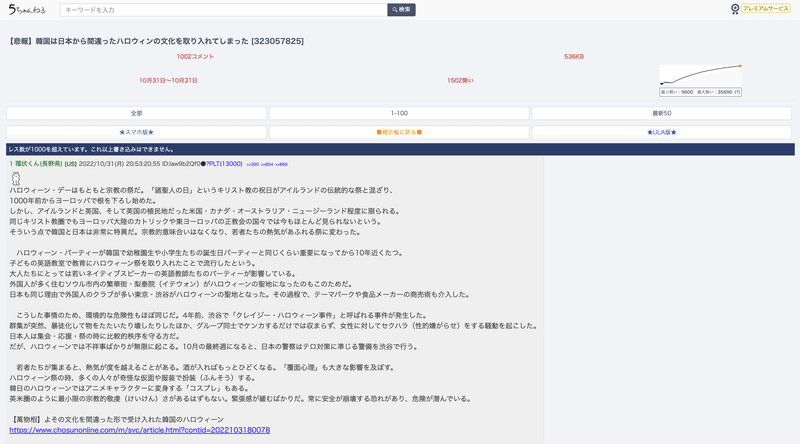Image resolution: width=800 pixels, height=444 pixels.
Task: Click the premium service medal icon
Action: (735, 9)
